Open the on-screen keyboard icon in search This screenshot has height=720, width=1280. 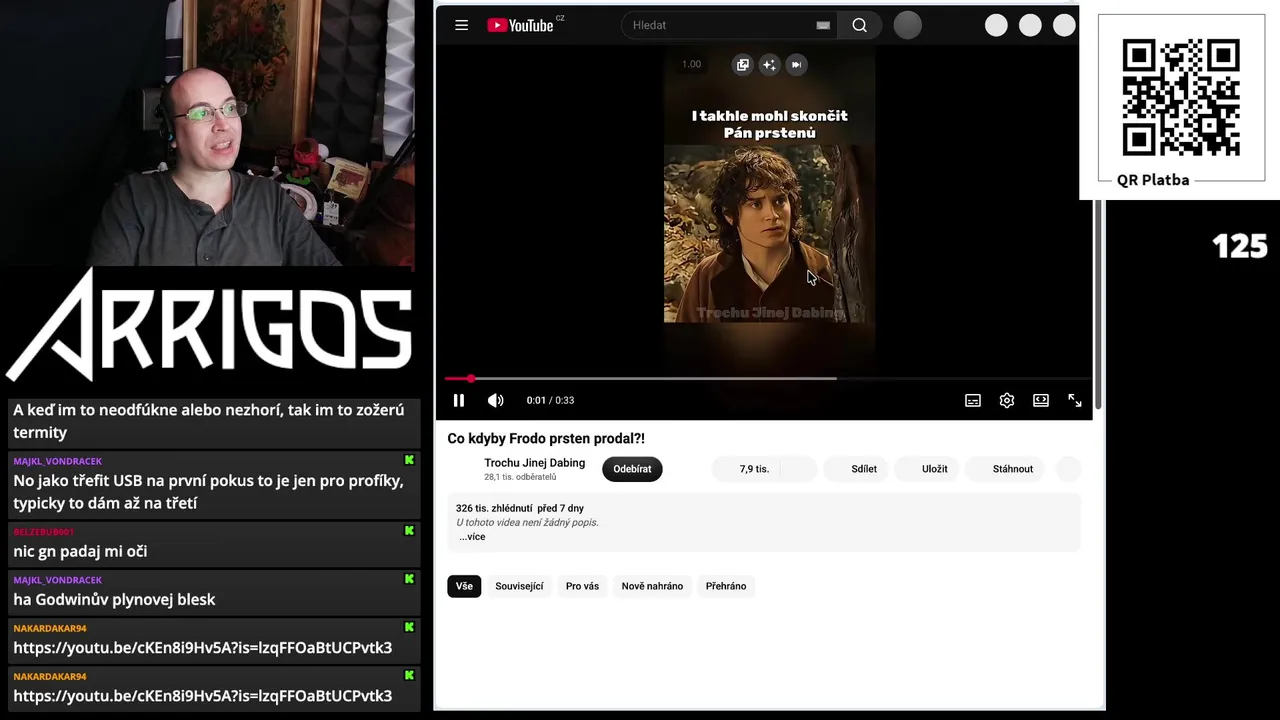(x=823, y=25)
